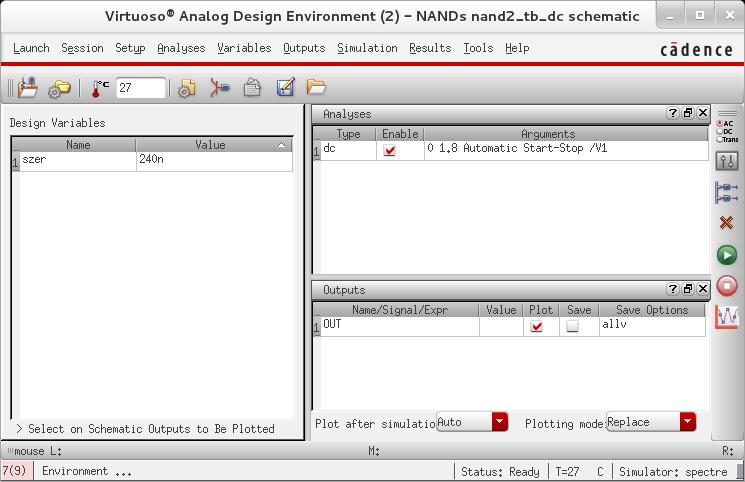The height and width of the screenshot is (482, 745).
Task: Click the T=27 C status field
Action: [579, 472]
